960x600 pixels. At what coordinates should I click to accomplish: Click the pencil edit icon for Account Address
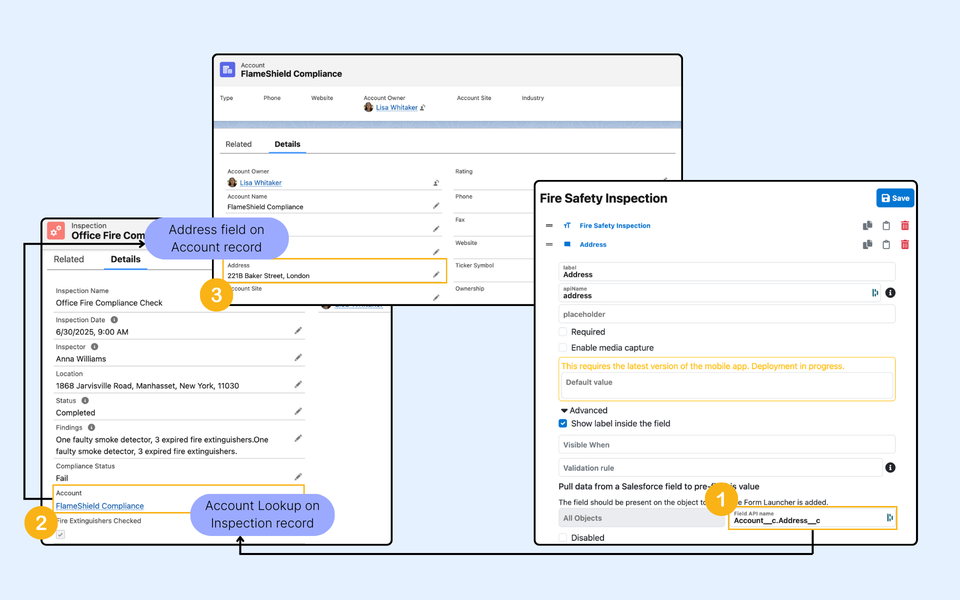[x=435, y=274]
